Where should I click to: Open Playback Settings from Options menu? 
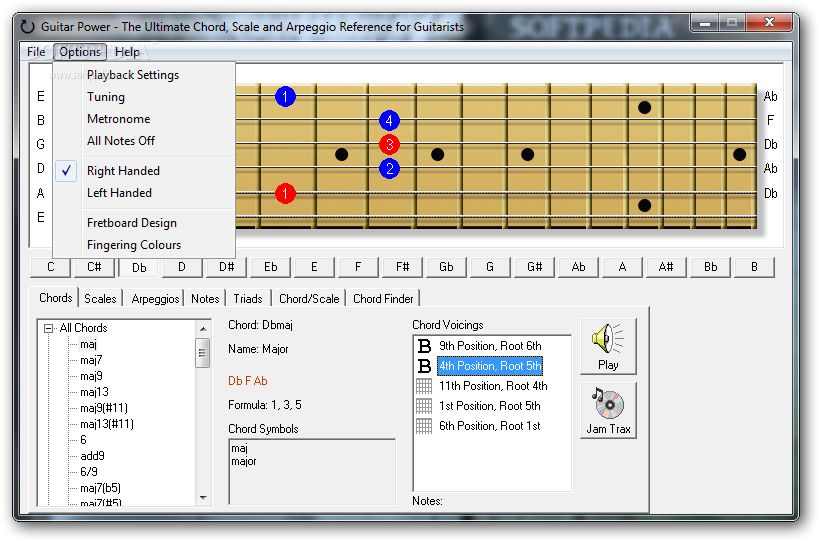coord(143,75)
